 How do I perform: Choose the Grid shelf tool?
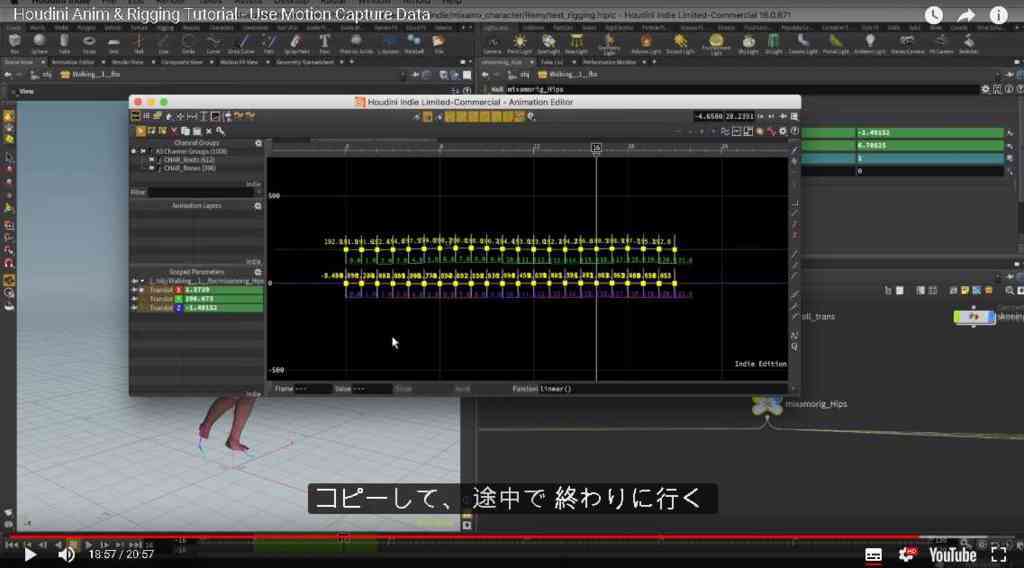[114, 44]
